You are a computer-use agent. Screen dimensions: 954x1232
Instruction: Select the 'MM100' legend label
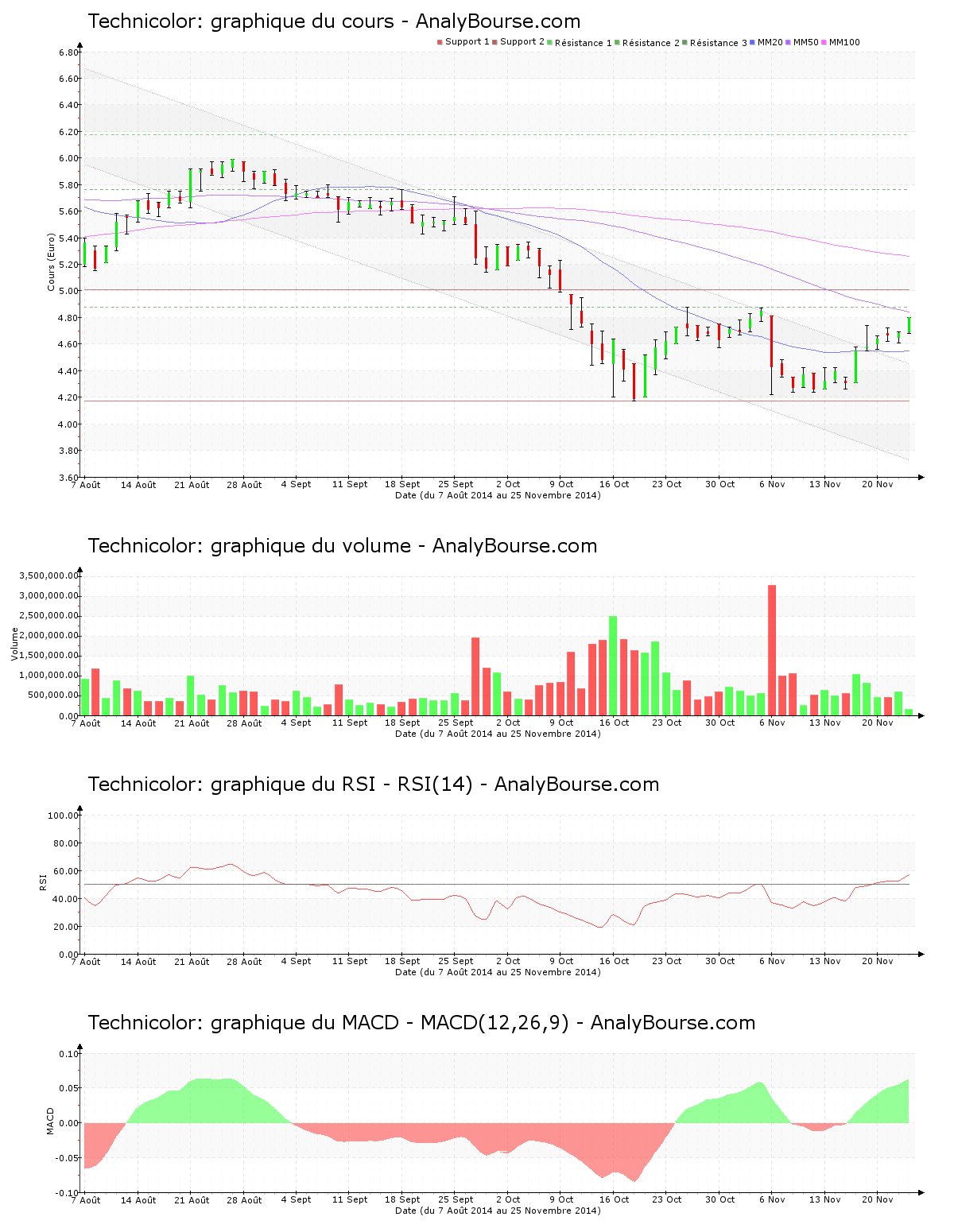pyautogui.click(x=844, y=42)
